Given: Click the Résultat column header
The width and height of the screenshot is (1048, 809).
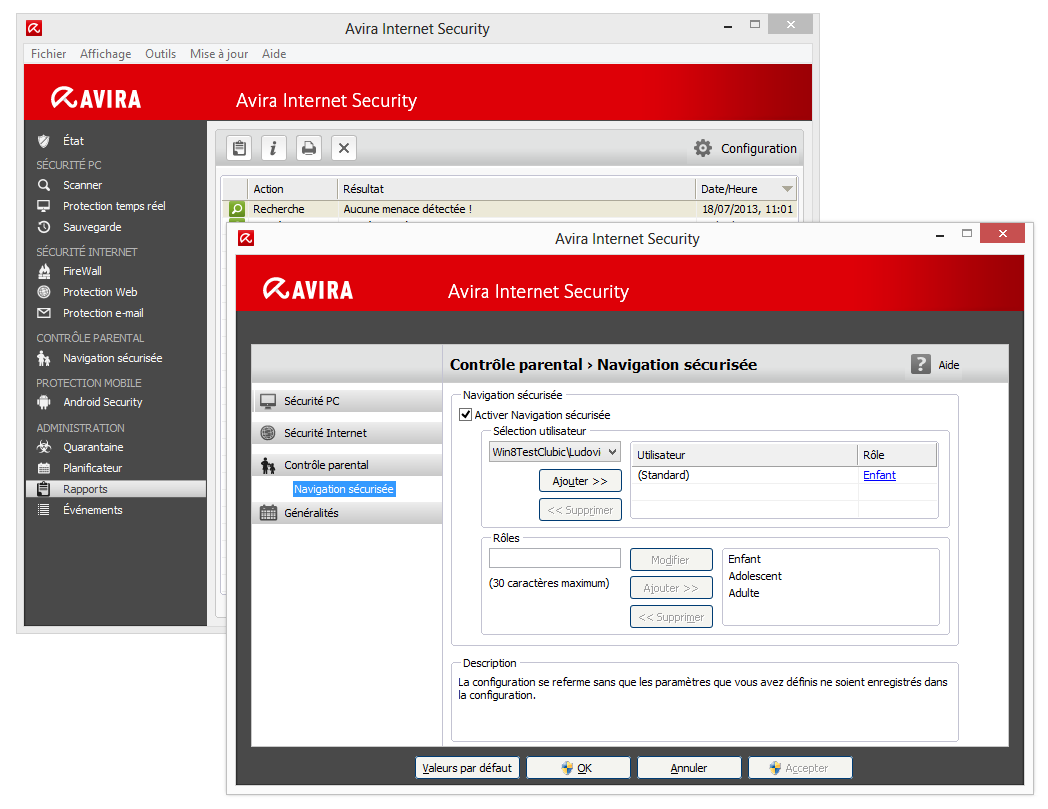Looking at the screenshot, I should coord(516,189).
